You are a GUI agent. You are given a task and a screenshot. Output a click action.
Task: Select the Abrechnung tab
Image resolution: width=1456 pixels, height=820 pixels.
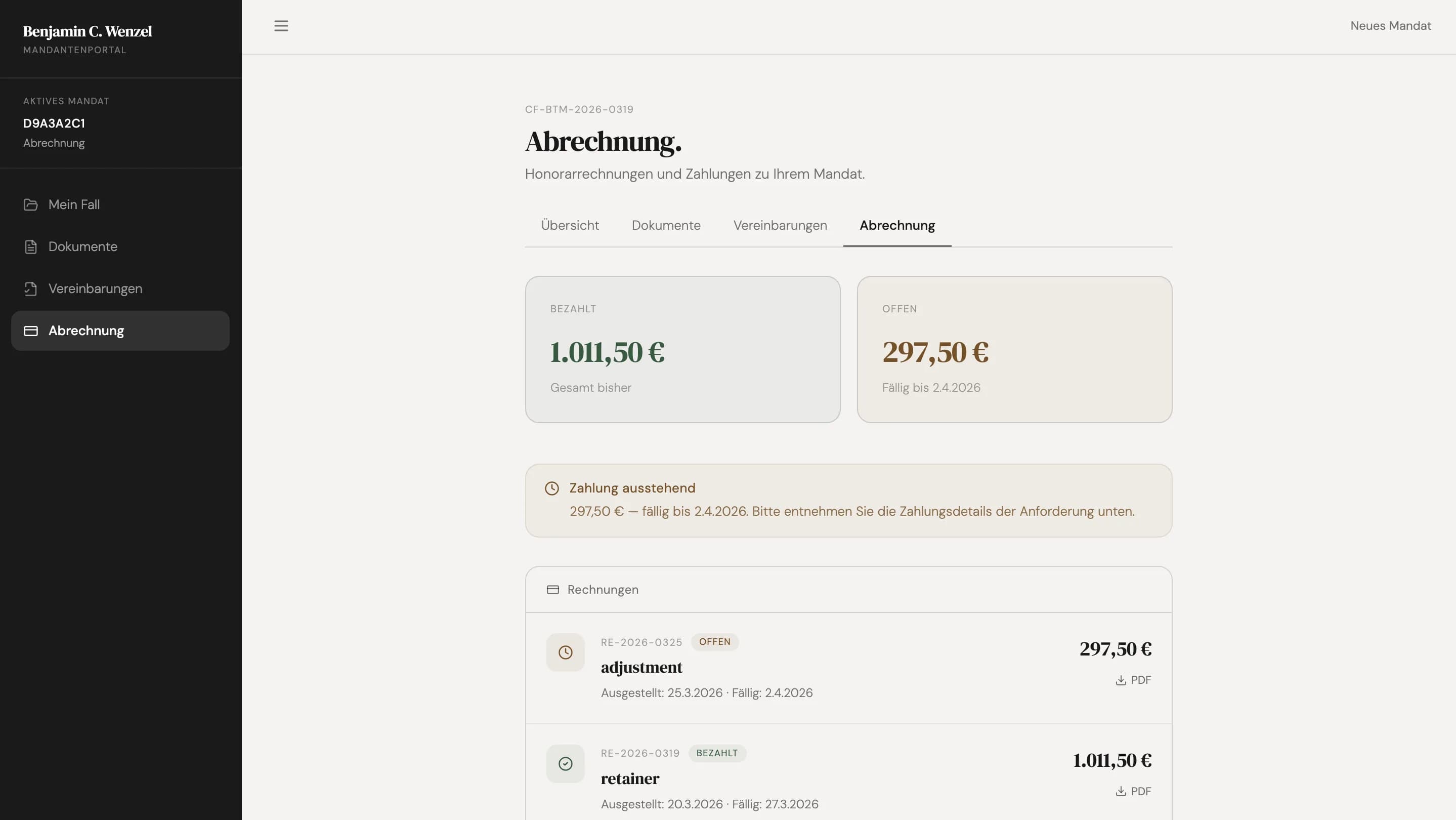[x=897, y=225]
